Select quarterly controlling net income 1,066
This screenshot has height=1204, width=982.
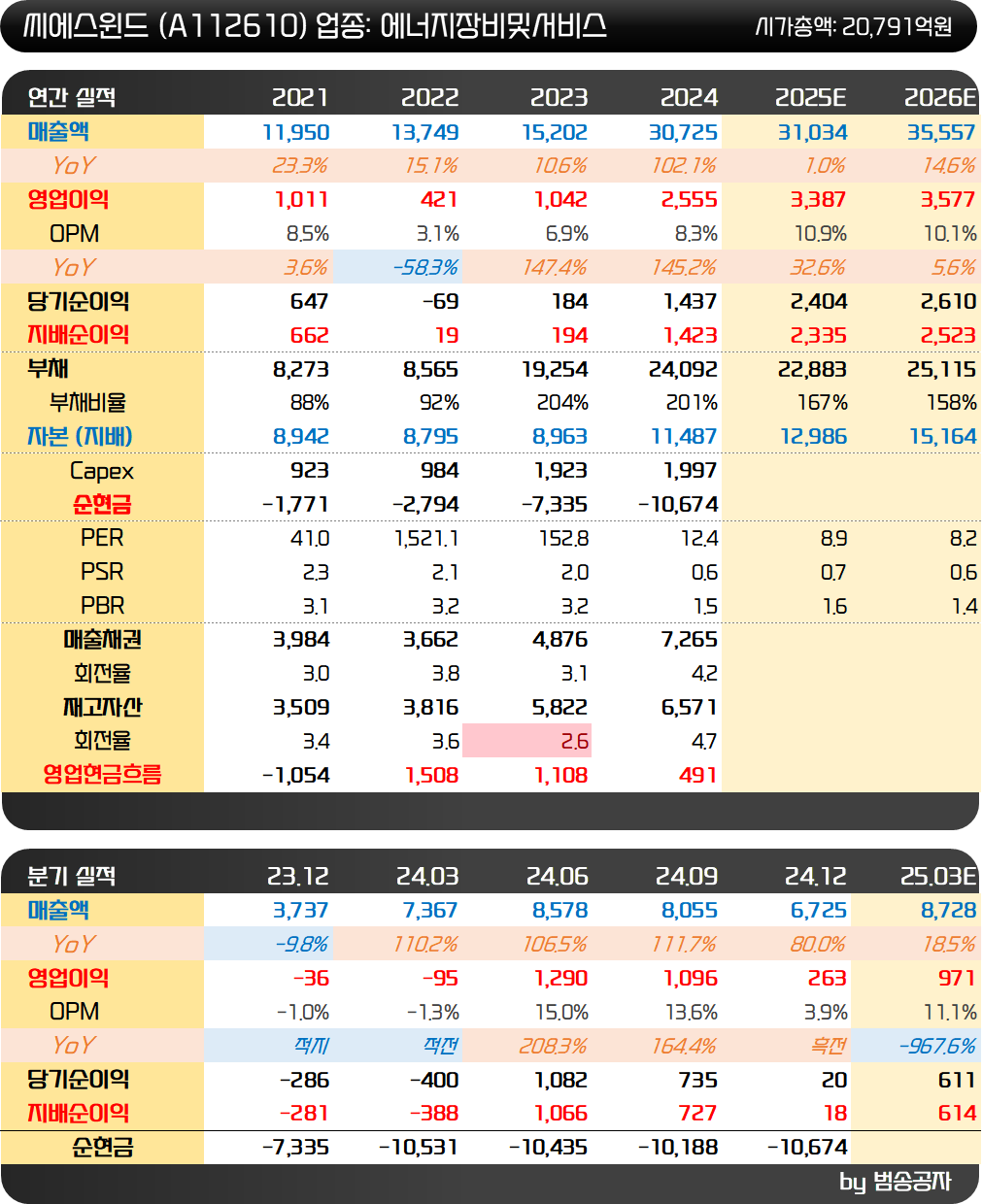pos(560,1113)
